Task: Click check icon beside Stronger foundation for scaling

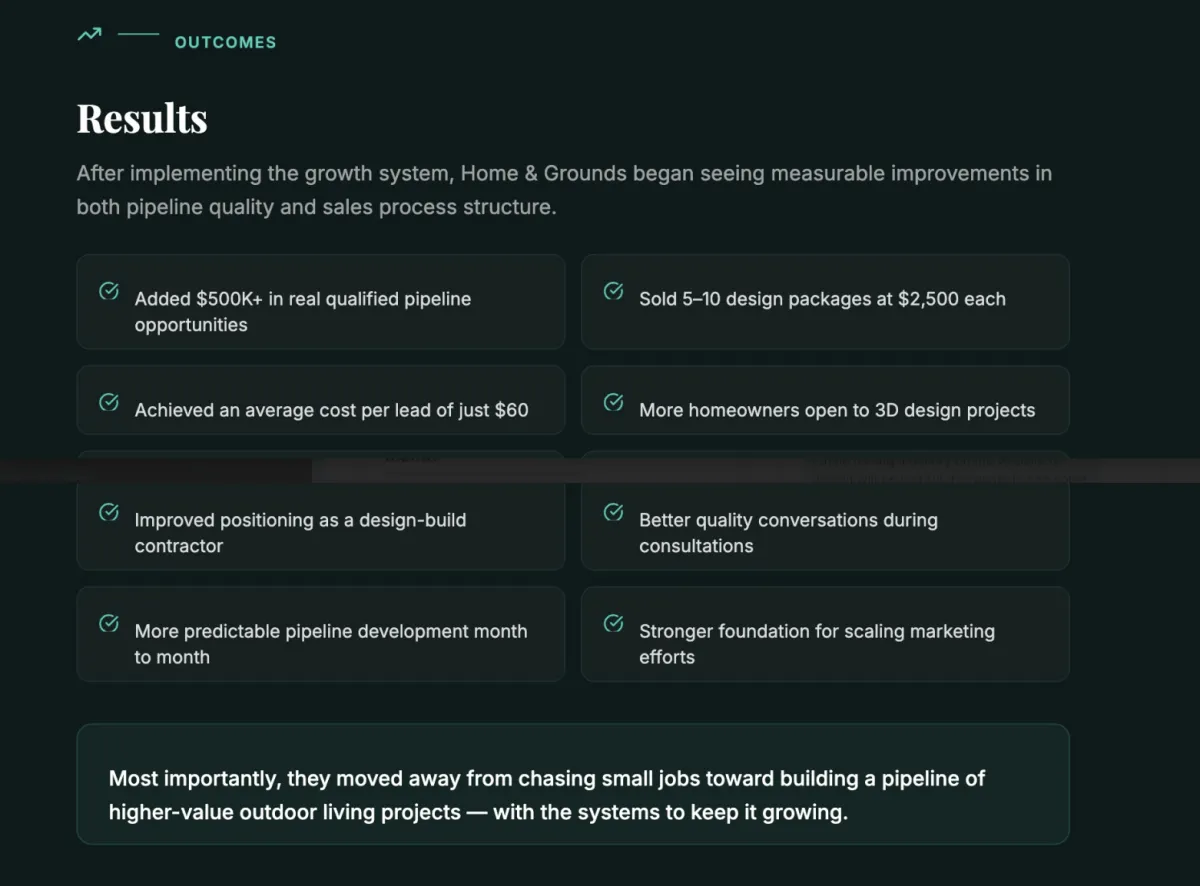Action: [614, 623]
